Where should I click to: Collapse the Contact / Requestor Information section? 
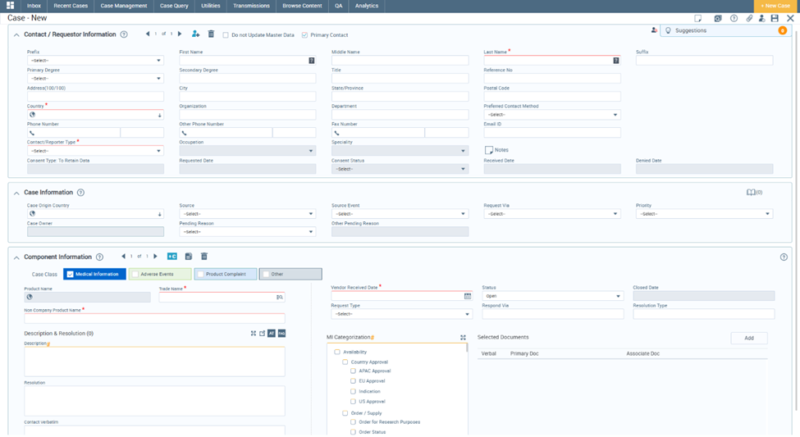click(x=16, y=34)
